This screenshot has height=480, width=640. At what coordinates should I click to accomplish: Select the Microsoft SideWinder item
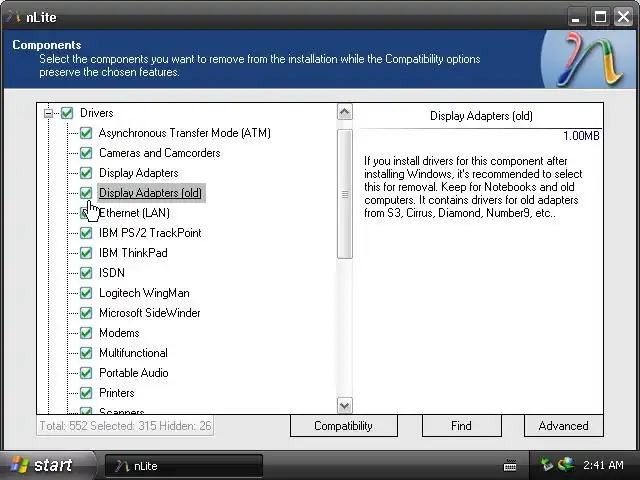coord(150,313)
